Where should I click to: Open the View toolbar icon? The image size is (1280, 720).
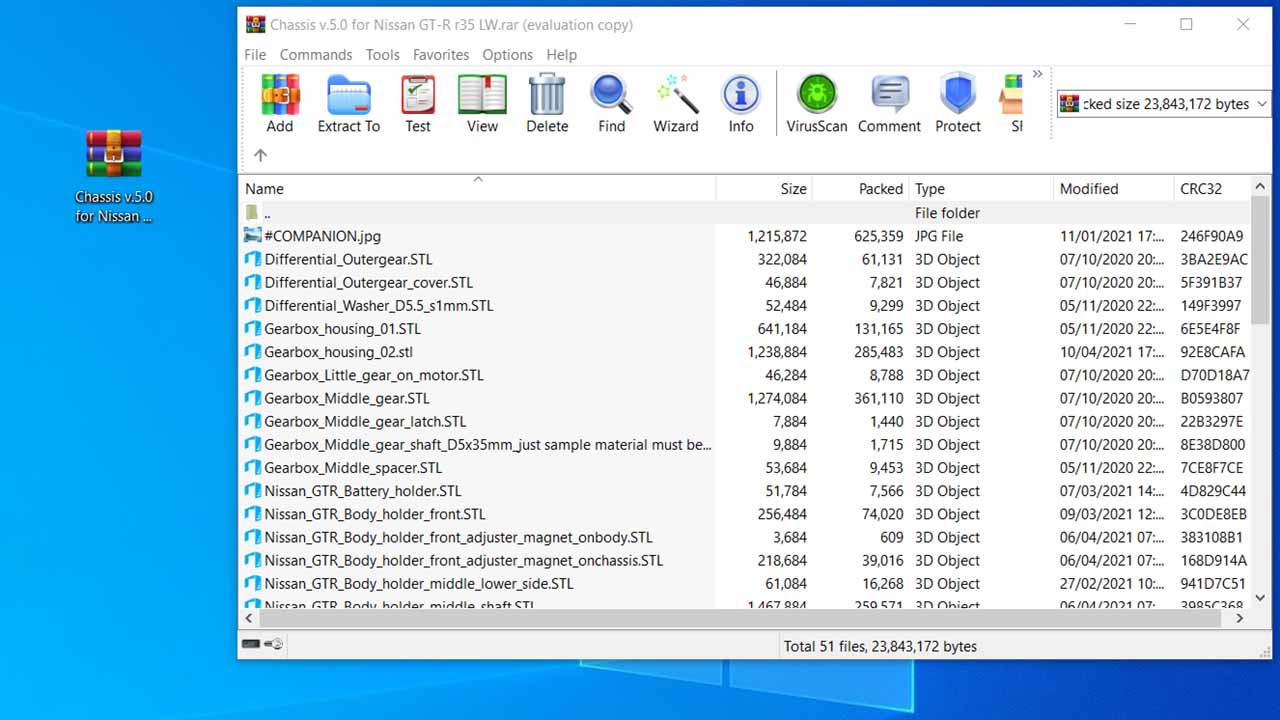(482, 95)
